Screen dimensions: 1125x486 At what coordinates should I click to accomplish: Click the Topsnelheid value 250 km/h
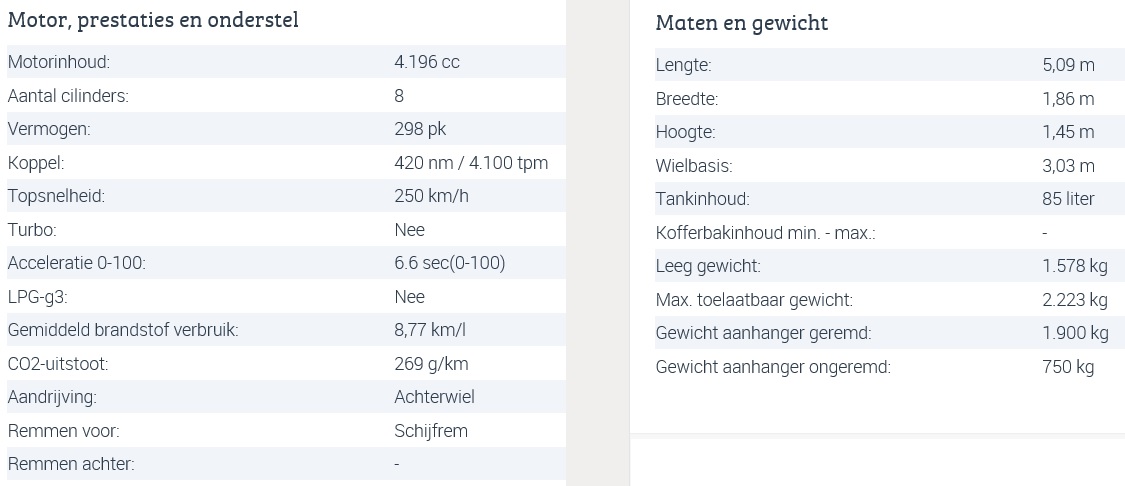click(431, 196)
